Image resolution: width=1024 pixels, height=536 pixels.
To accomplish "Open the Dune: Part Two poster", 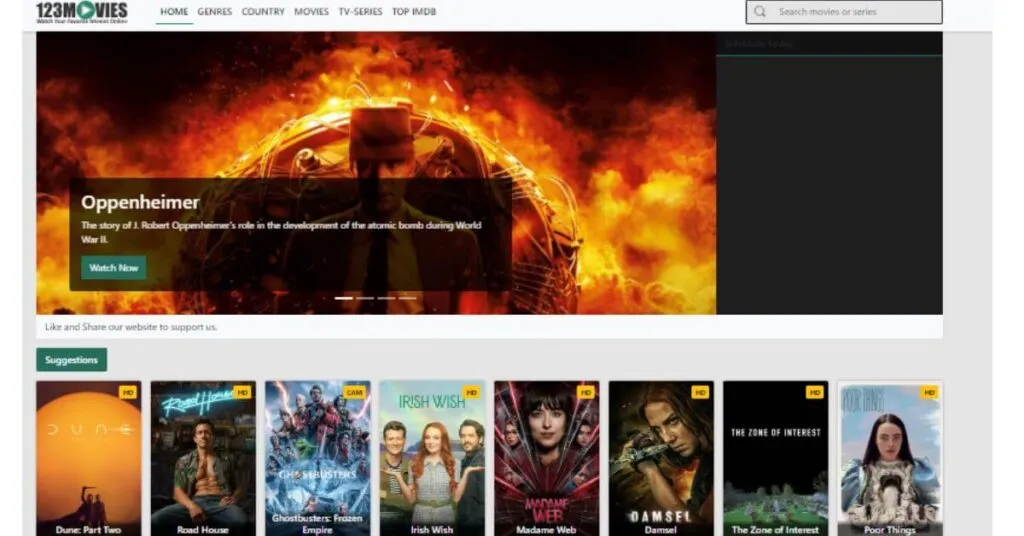I will [x=88, y=459].
